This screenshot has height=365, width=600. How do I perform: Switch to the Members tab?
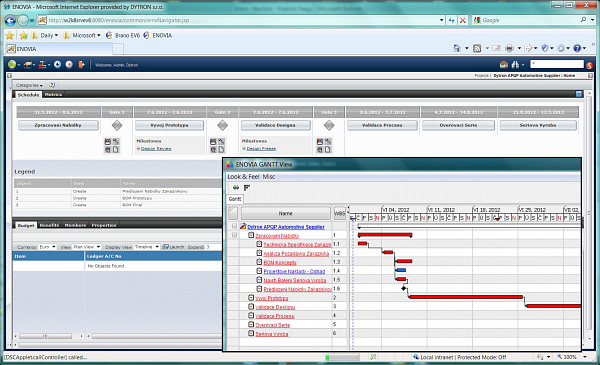tap(75, 225)
